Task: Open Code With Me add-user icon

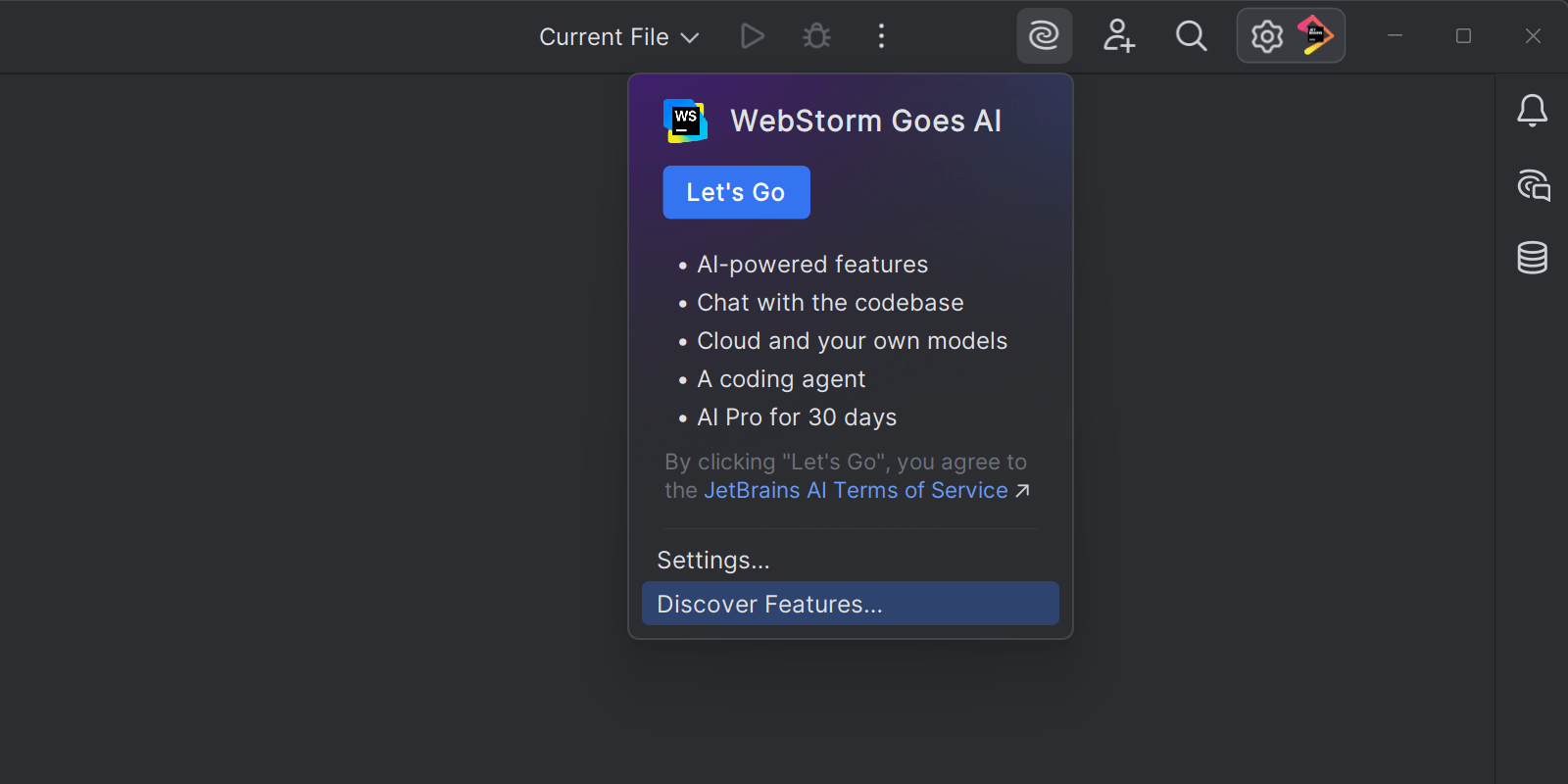Action: pos(1118,36)
